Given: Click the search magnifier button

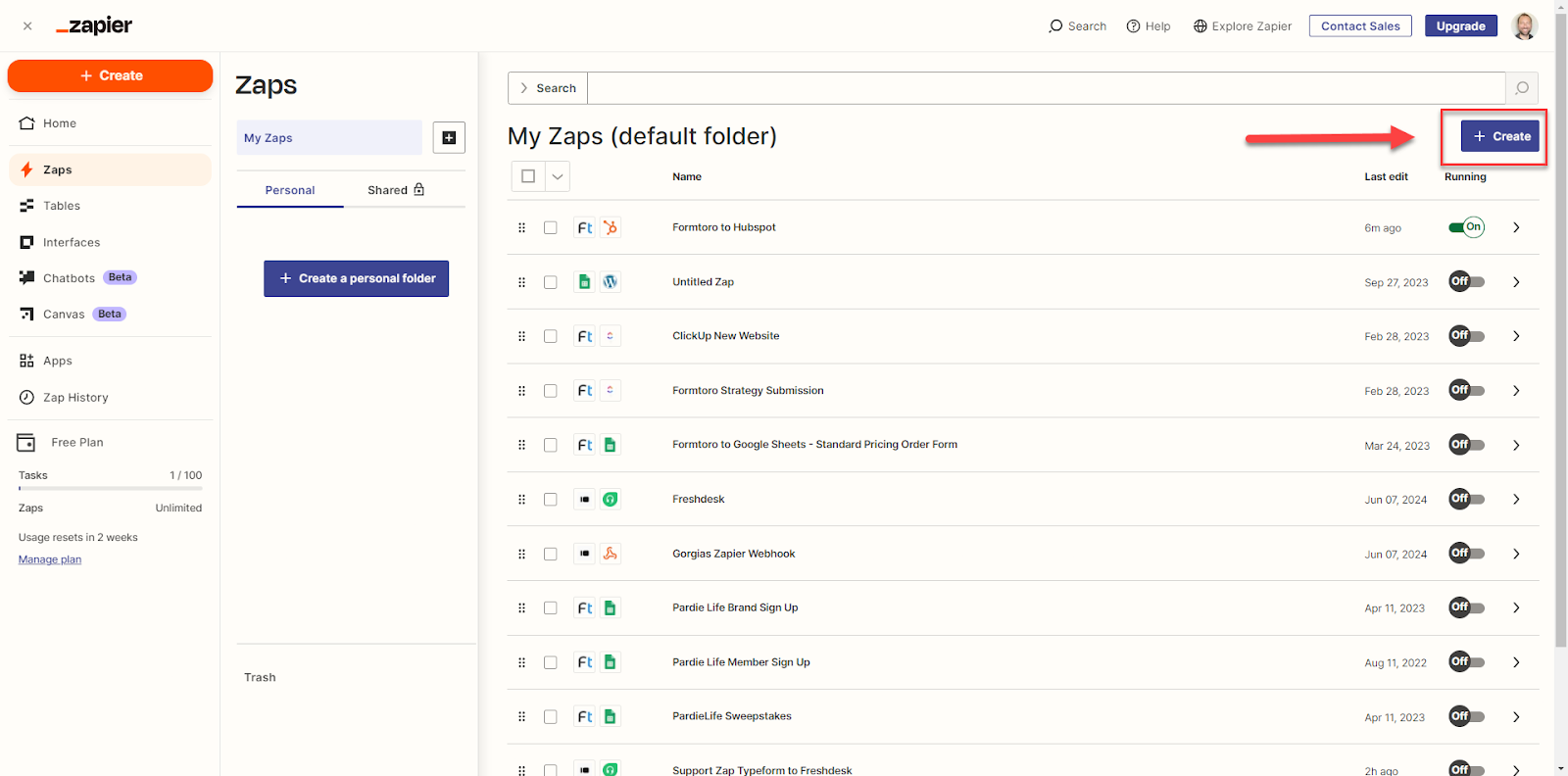Looking at the screenshot, I should click(1522, 88).
